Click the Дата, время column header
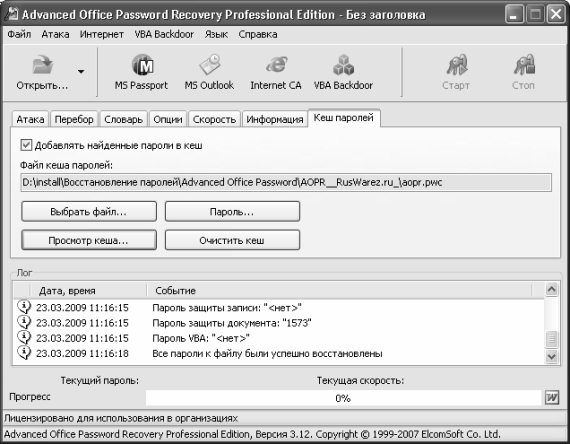Viewport: 570px width, 444px height. click(x=88, y=291)
